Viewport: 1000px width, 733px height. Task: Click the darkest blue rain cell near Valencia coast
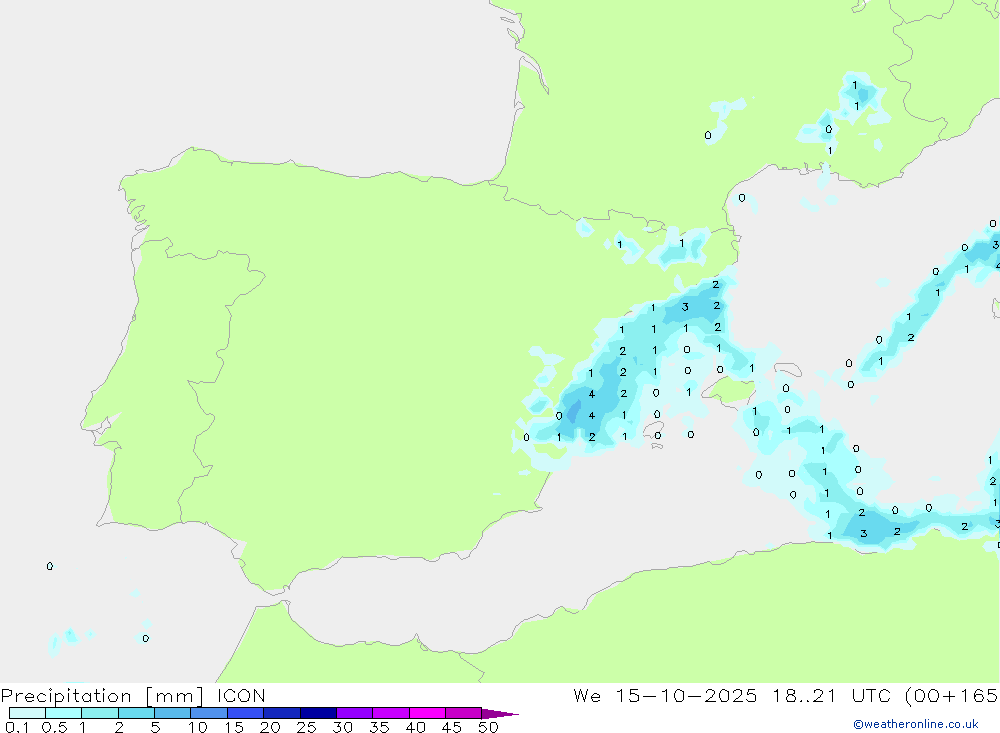[x=574, y=411]
